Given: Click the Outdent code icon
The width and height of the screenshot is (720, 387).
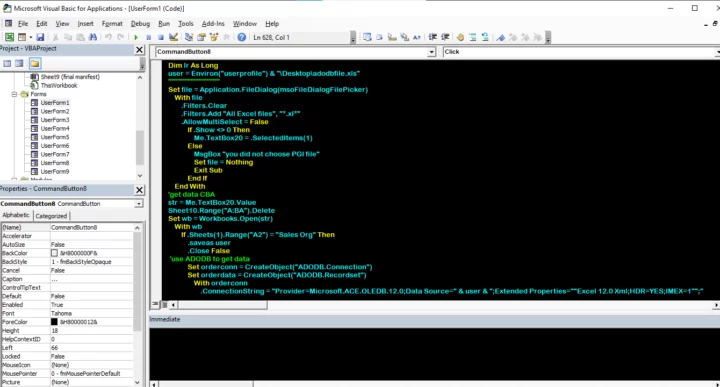Looking at the screenshot, I should click(445, 37).
